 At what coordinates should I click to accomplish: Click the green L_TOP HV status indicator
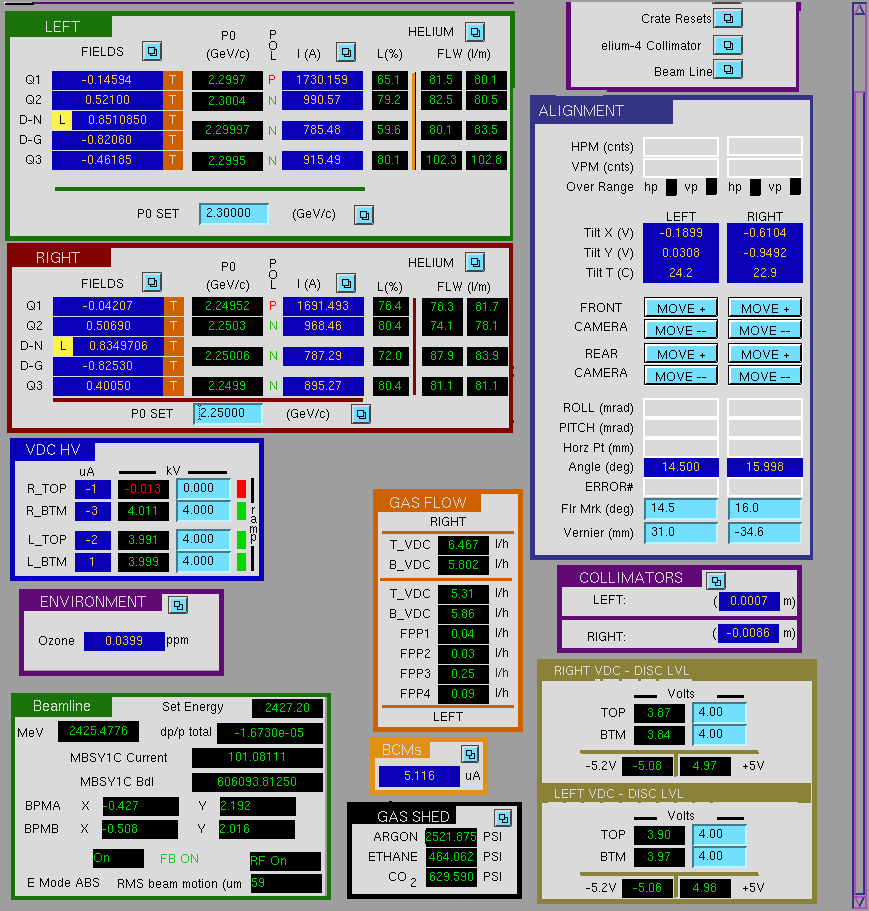pyautogui.click(x=242, y=540)
